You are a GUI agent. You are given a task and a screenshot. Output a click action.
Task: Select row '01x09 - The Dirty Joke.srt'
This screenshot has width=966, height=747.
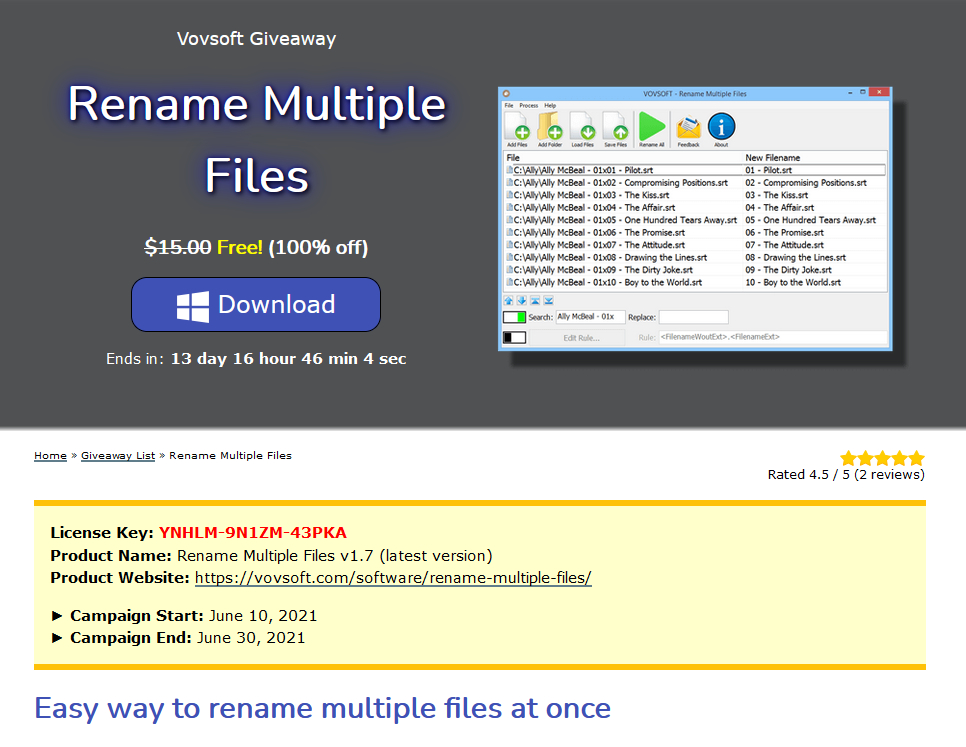click(x=696, y=270)
